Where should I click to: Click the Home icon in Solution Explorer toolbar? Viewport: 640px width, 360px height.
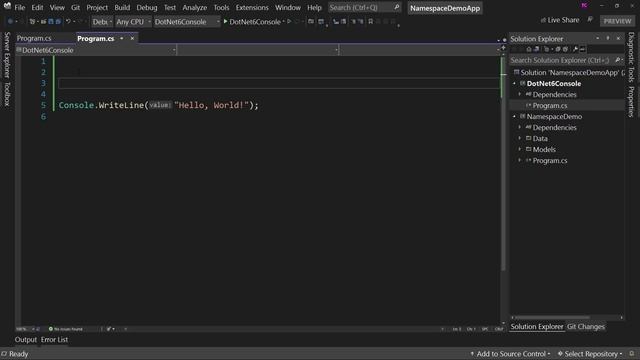(529, 49)
